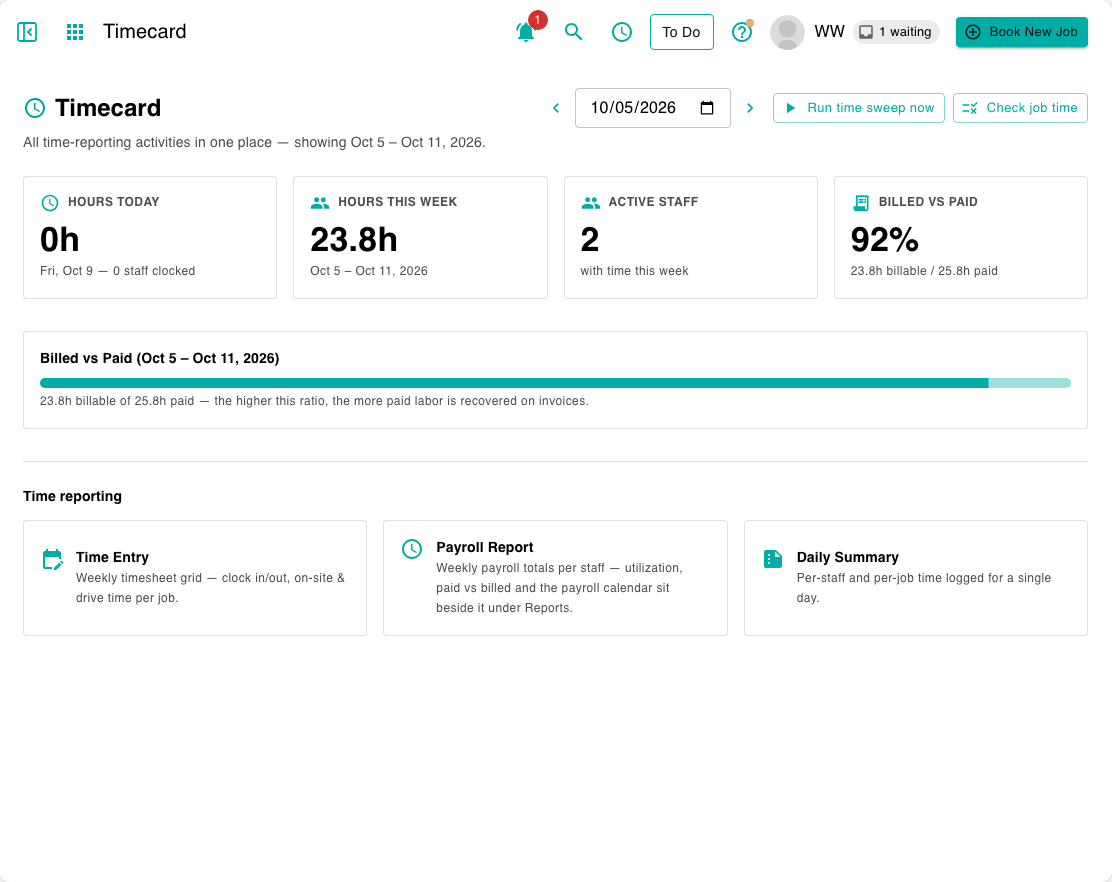Image resolution: width=1112 pixels, height=882 pixels.
Task: Click the search magnifier icon
Action: pyautogui.click(x=573, y=32)
